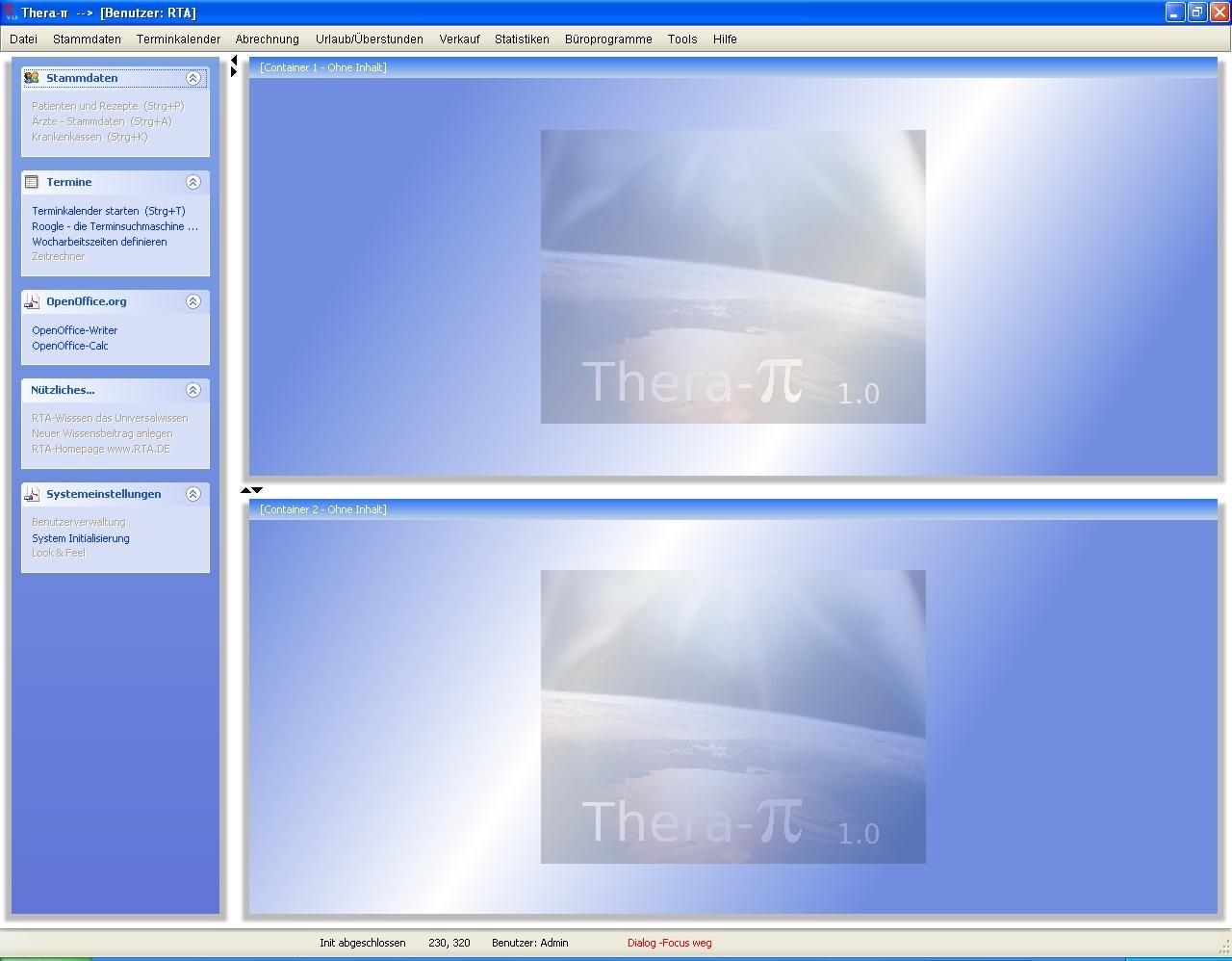The image size is (1232, 961).
Task: Launch OpenOffice-Writer
Action: pyautogui.click(x=75, y=330)
